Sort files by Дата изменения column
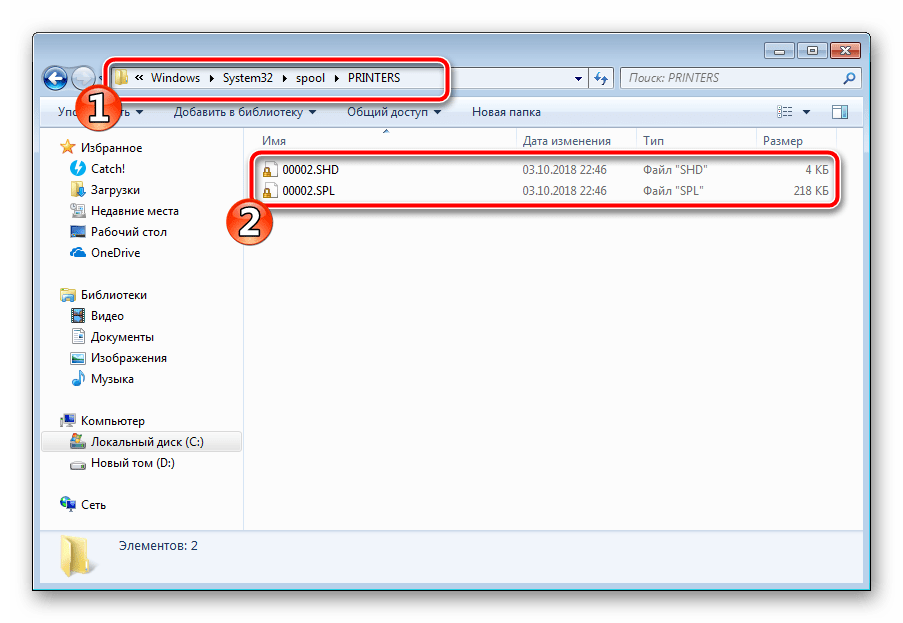Image resolution: width=903 pixels, height=623 pixels. tap(566, 141)
